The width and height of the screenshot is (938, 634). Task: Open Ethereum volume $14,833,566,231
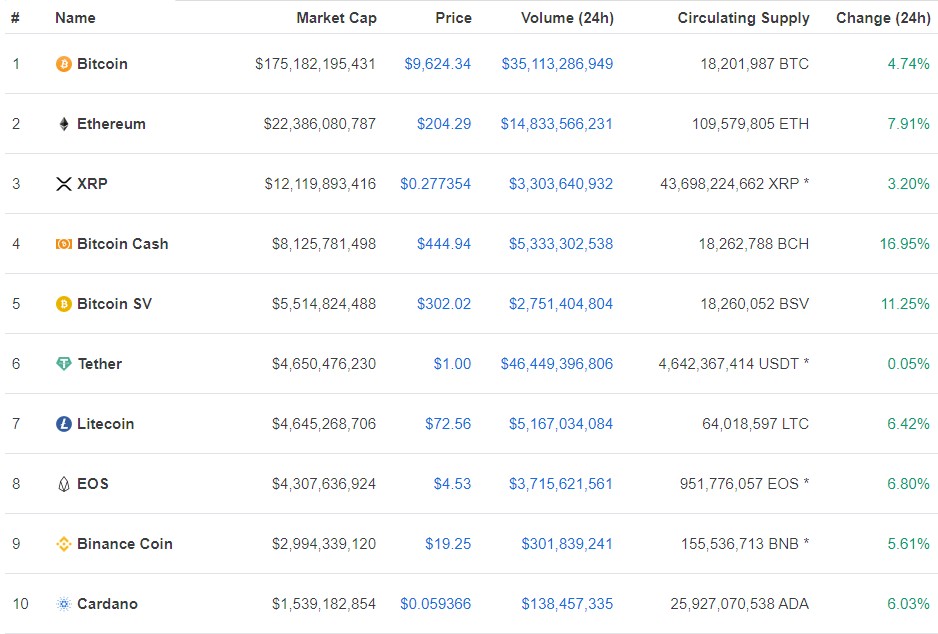[x=557, y=124]
